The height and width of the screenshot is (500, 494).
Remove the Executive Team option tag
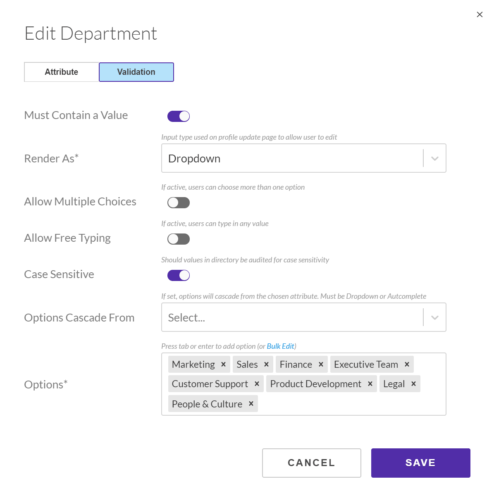click(407, 364)
